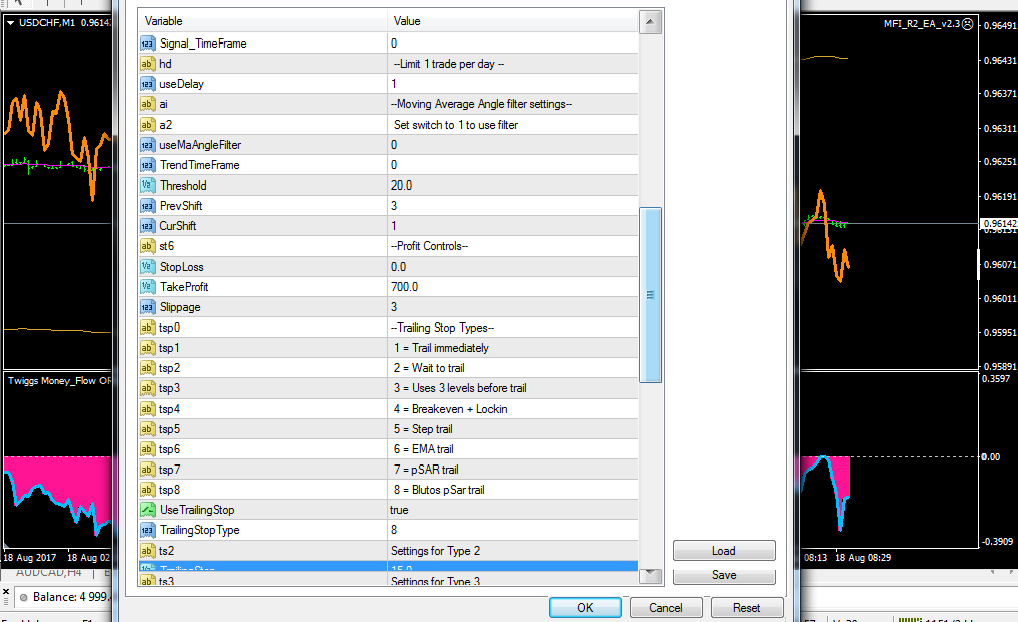Image resolution: width=1018 pixels, height=622 pixels.
Task: Click '4 = Breakeven + Lockin' value
Action: [450, 409]
